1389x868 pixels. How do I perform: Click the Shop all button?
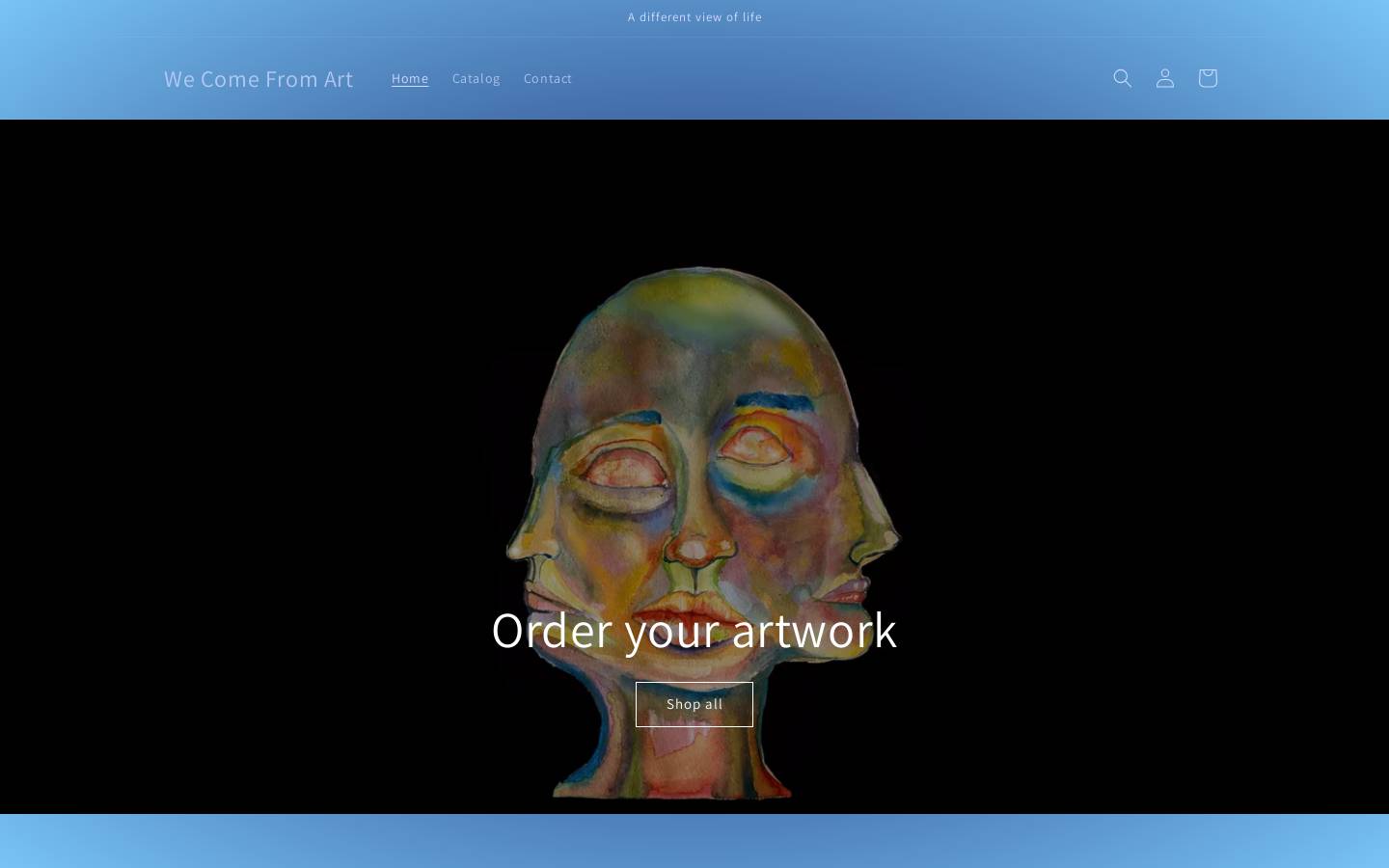click(694, 704)
